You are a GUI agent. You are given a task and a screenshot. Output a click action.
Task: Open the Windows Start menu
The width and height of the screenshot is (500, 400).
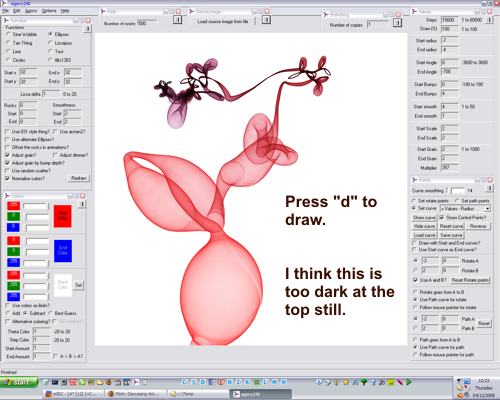click(x=19, y=382)
